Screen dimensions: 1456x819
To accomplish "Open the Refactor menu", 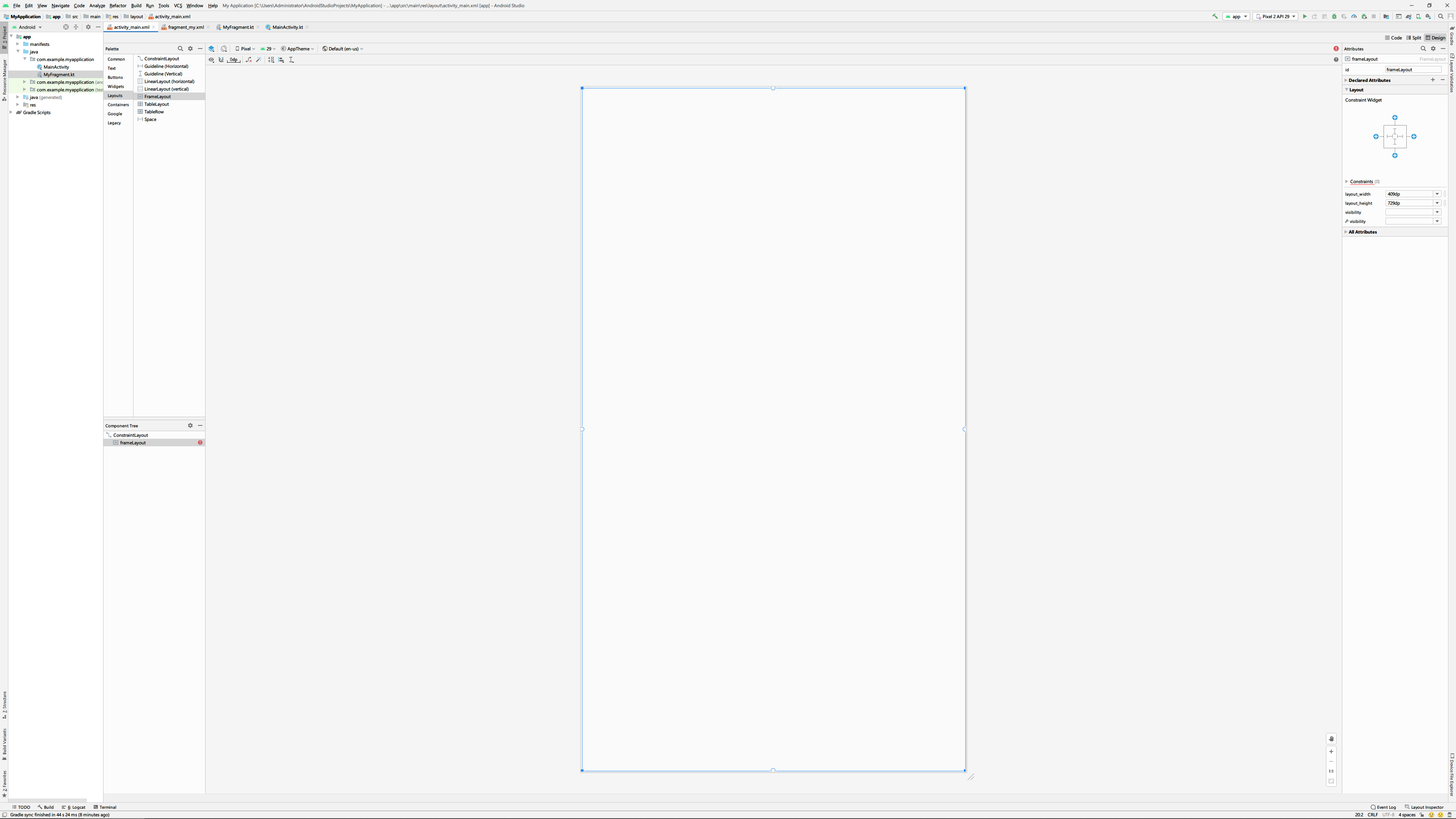I will pyautogui.click(x=118, y=6).
